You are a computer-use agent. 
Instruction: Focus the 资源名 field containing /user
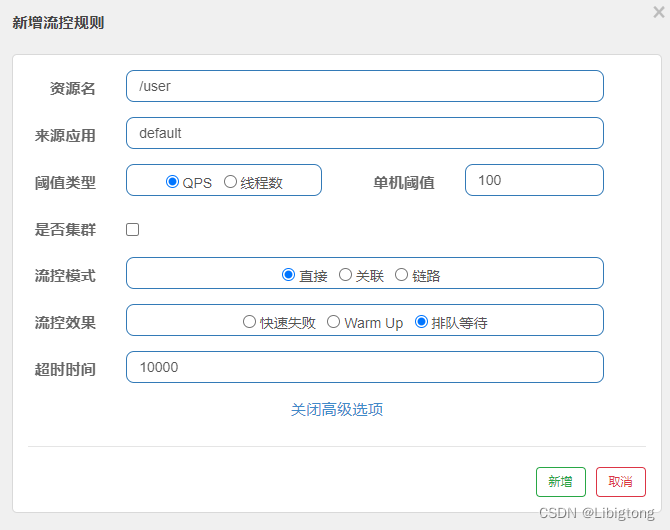coord(364,86)
